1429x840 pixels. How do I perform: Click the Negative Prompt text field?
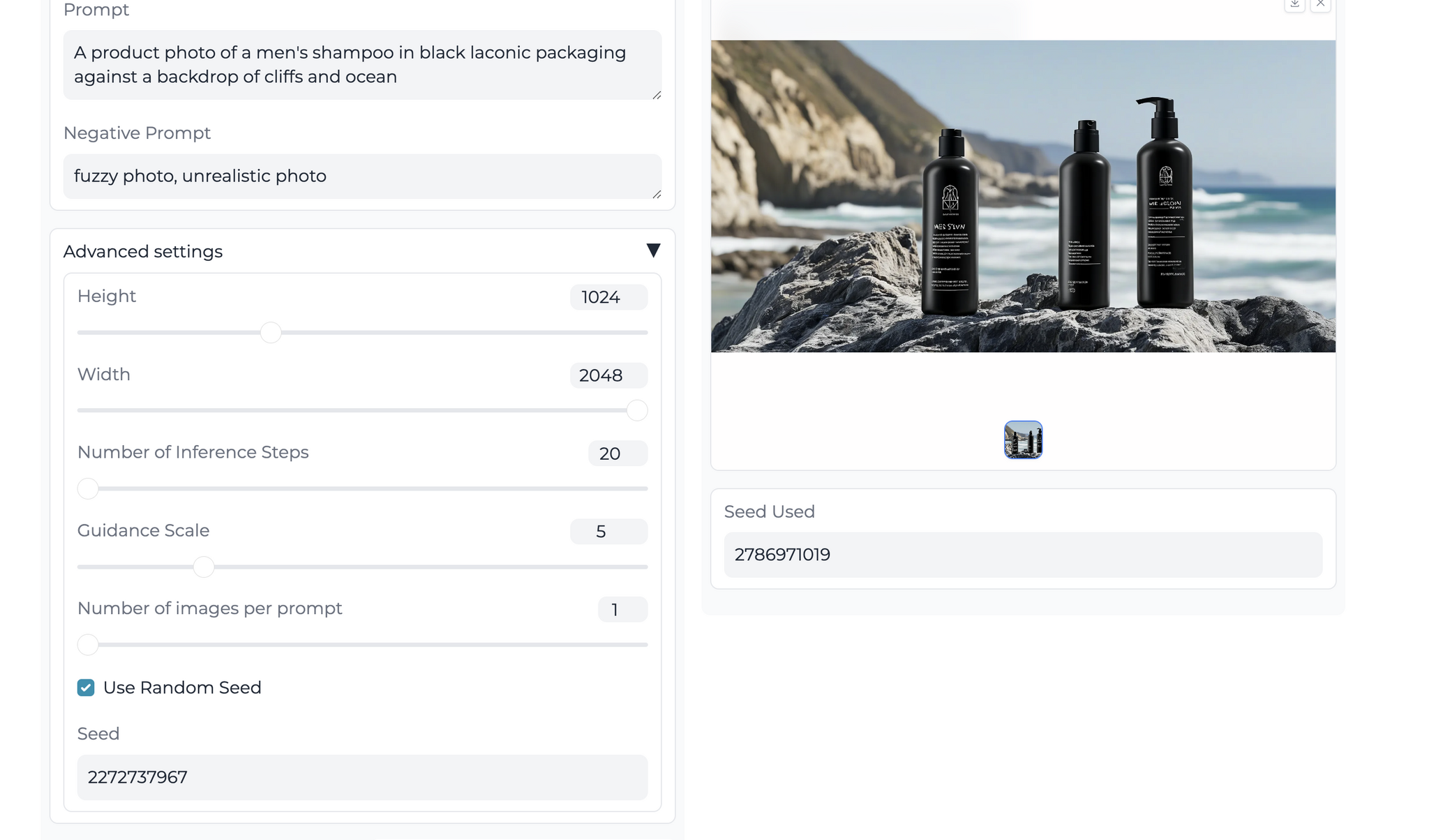tap(362, 177)
